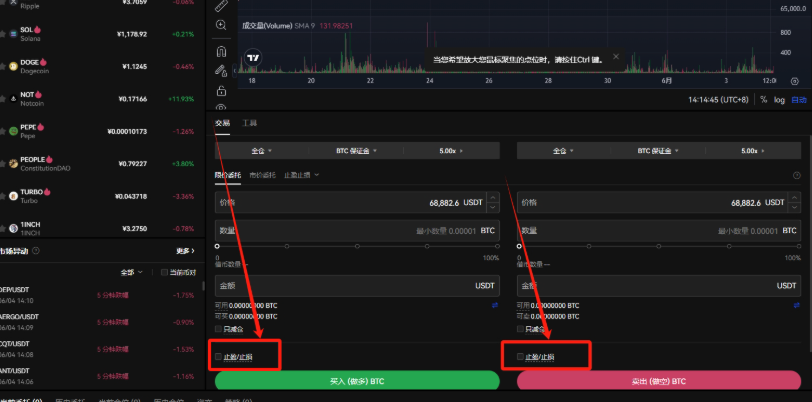Expand the 止盈止损 order type dropdown
This screenshot has width=812, height=402.
[303, 175]
